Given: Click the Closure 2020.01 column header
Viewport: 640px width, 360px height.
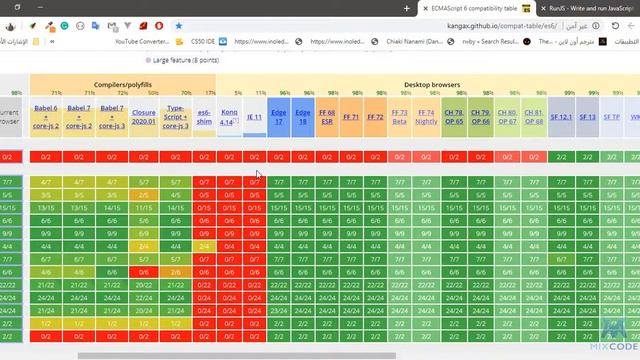Looking at the screenshot, I should [x=143, y=117].
